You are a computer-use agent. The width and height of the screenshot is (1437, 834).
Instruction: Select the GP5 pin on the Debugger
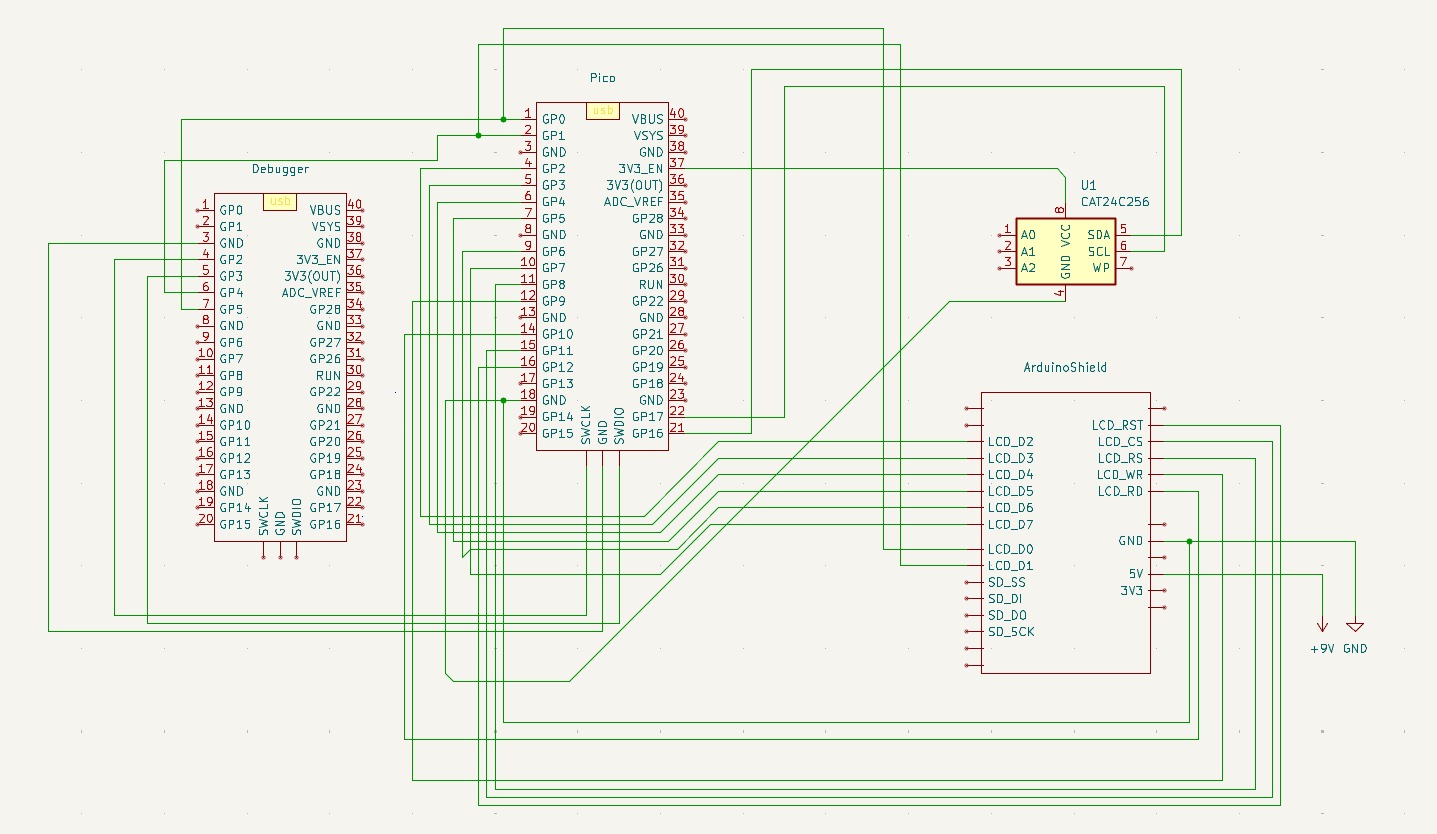coord(231,309)
